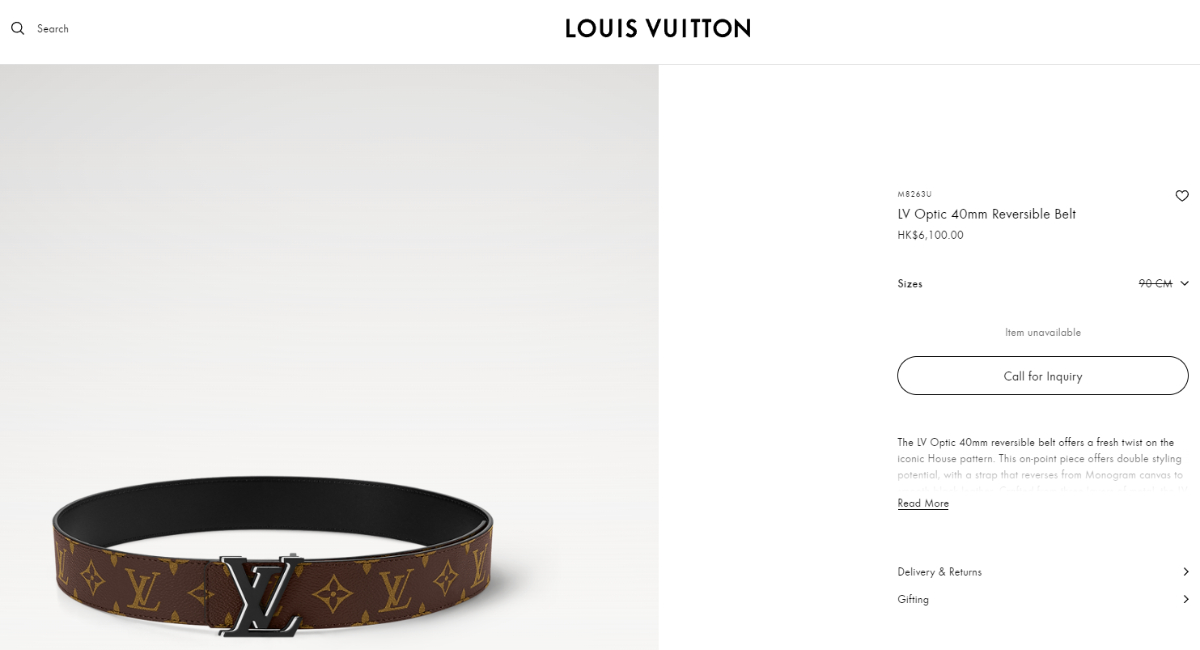Click the HK$6,100.00 price text
The height and width of the screenshot is (650, 1200).
pos(930,235)
